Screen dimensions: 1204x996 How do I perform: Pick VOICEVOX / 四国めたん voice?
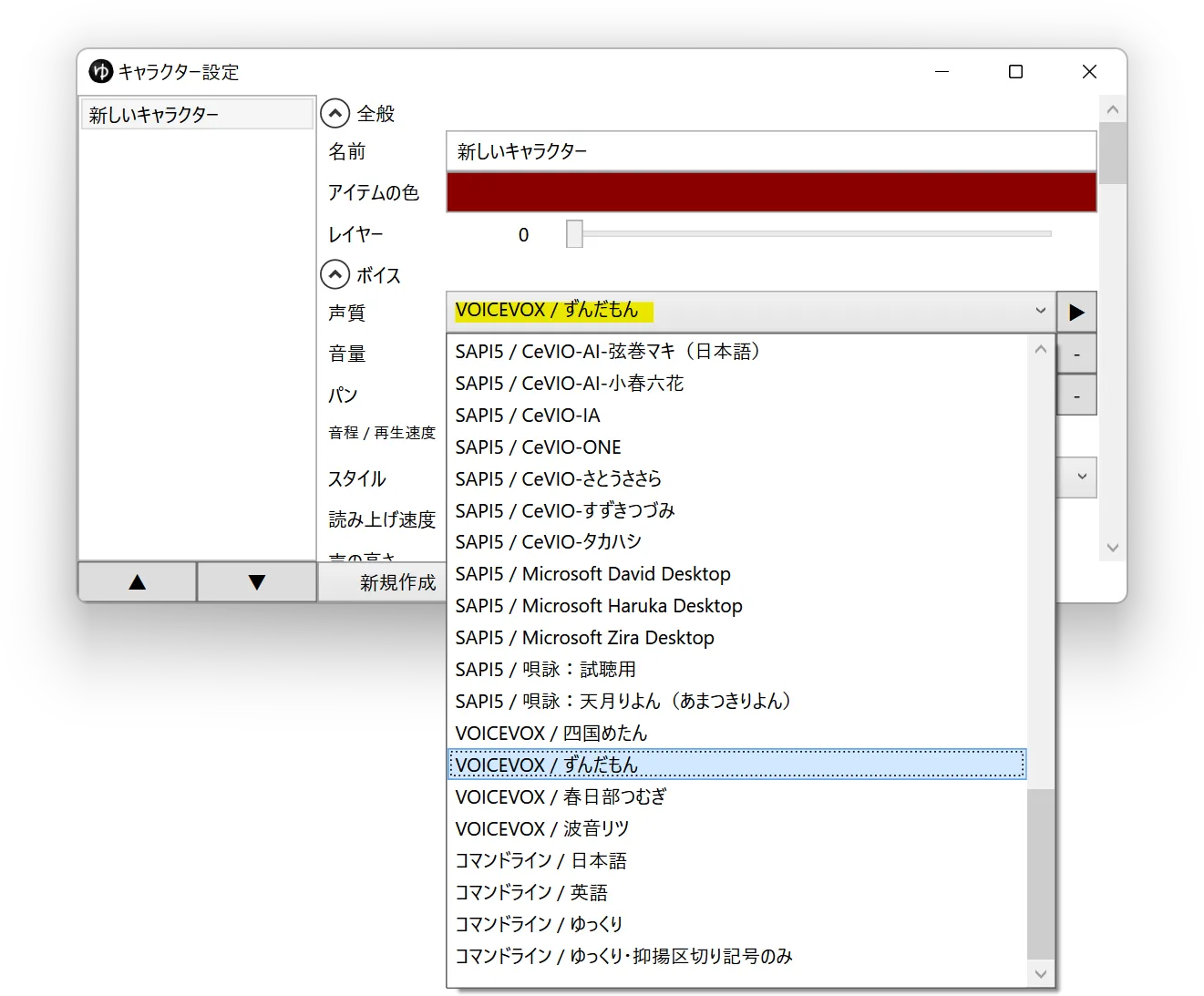tap(736, 734)
